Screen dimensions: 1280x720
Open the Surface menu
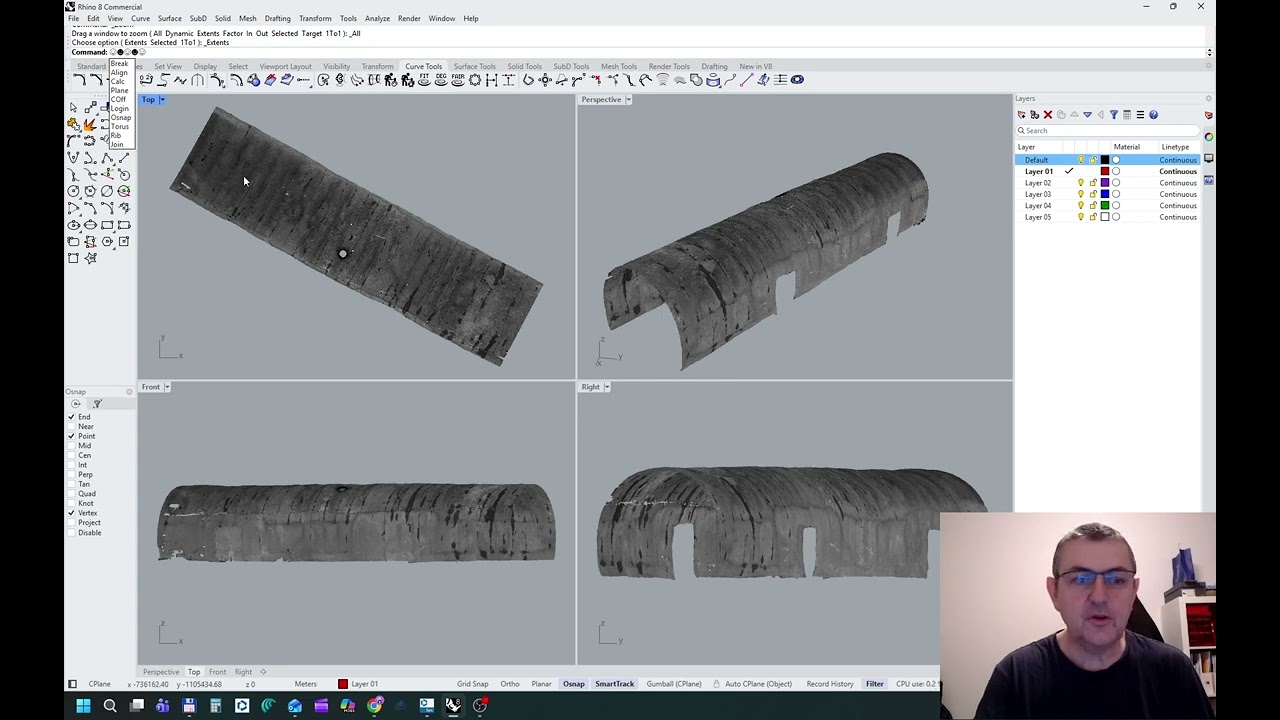[169, 18]
